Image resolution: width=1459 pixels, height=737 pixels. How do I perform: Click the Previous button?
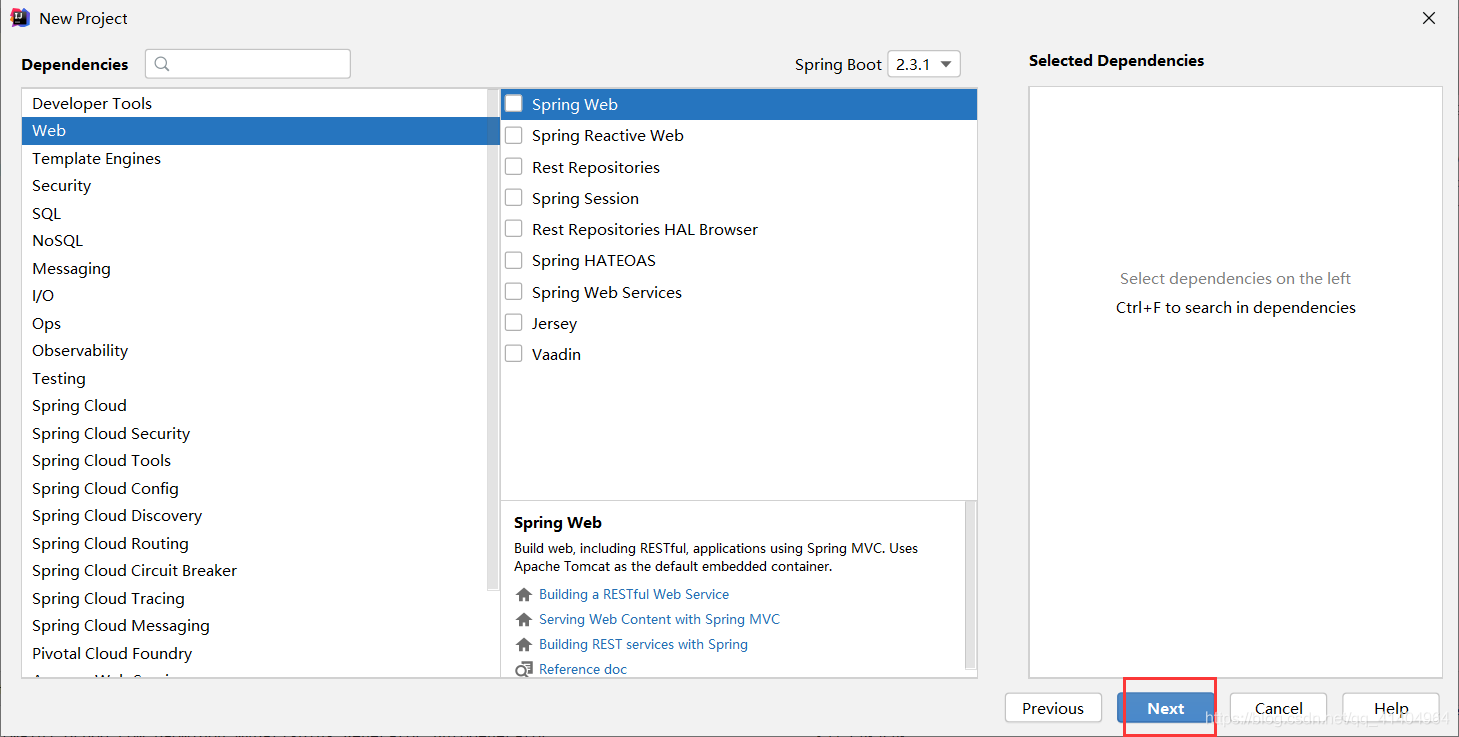1053,707
